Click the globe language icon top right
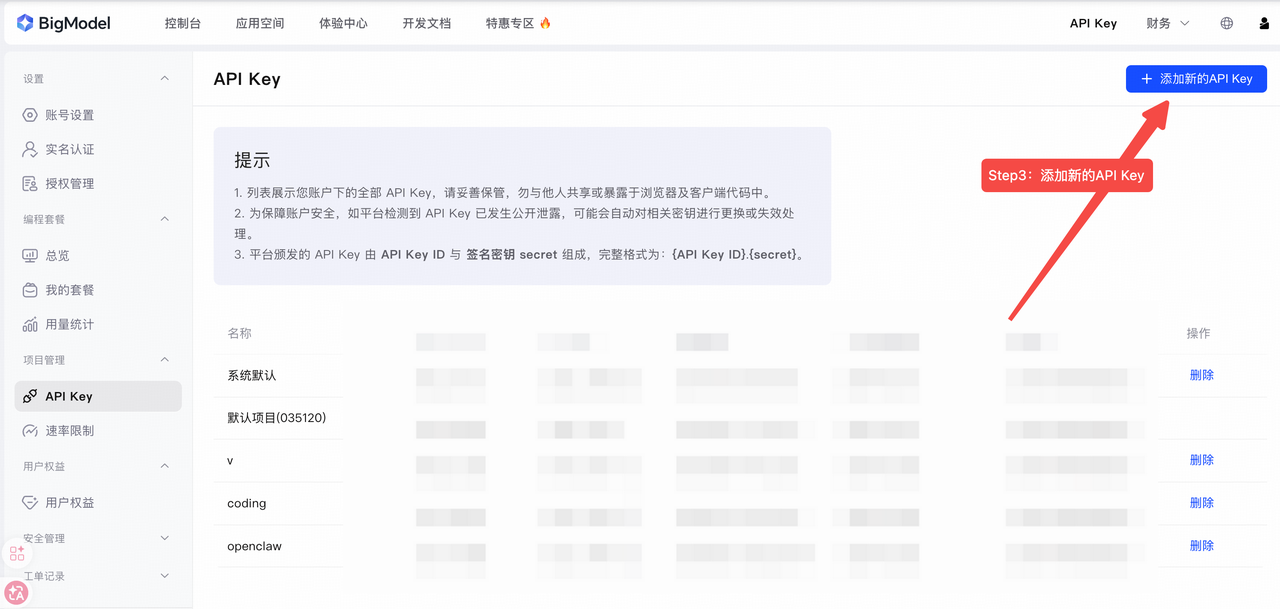The height and width of the screenshot is (609, 1280). point(1226,22)
